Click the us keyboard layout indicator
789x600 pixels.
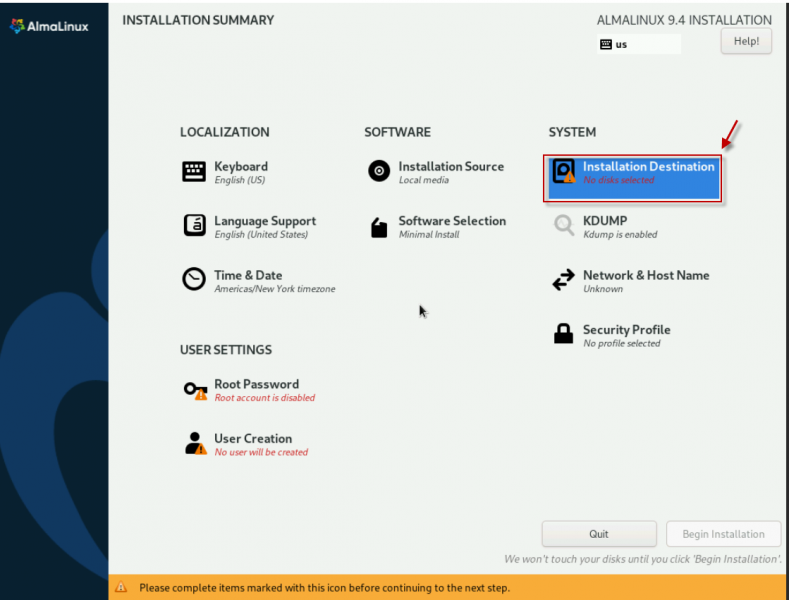pyautogui.click(x=639, y=44)
